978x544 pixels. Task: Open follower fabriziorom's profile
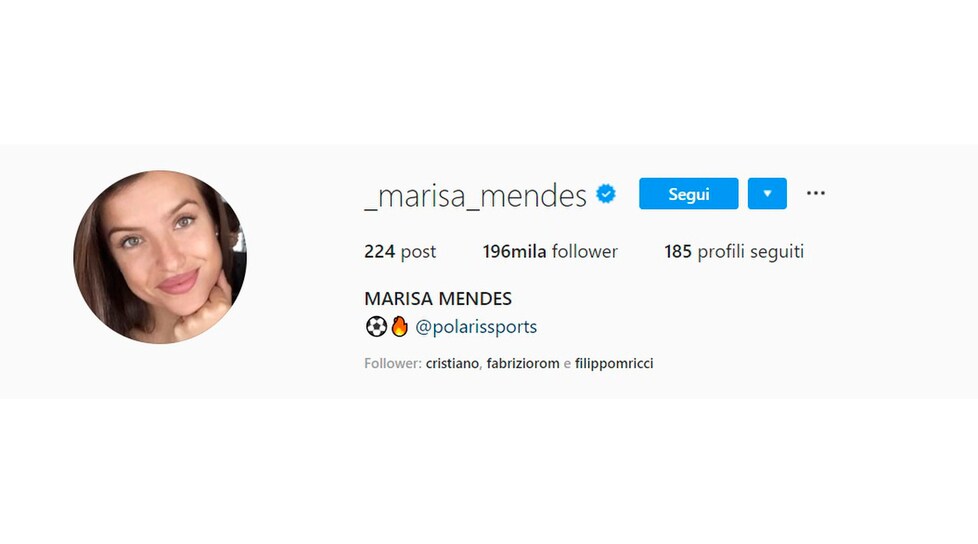523,363
